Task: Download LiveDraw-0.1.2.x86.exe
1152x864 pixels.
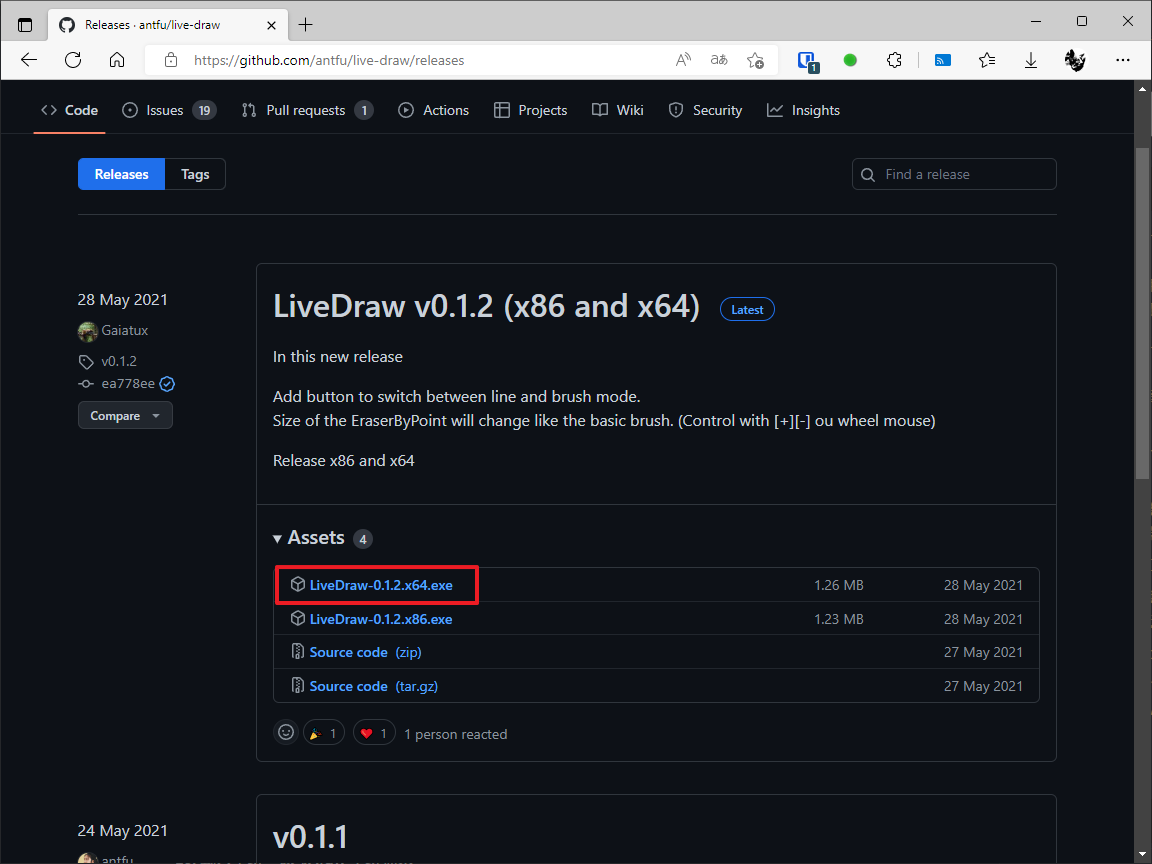Action: point(381,619)
